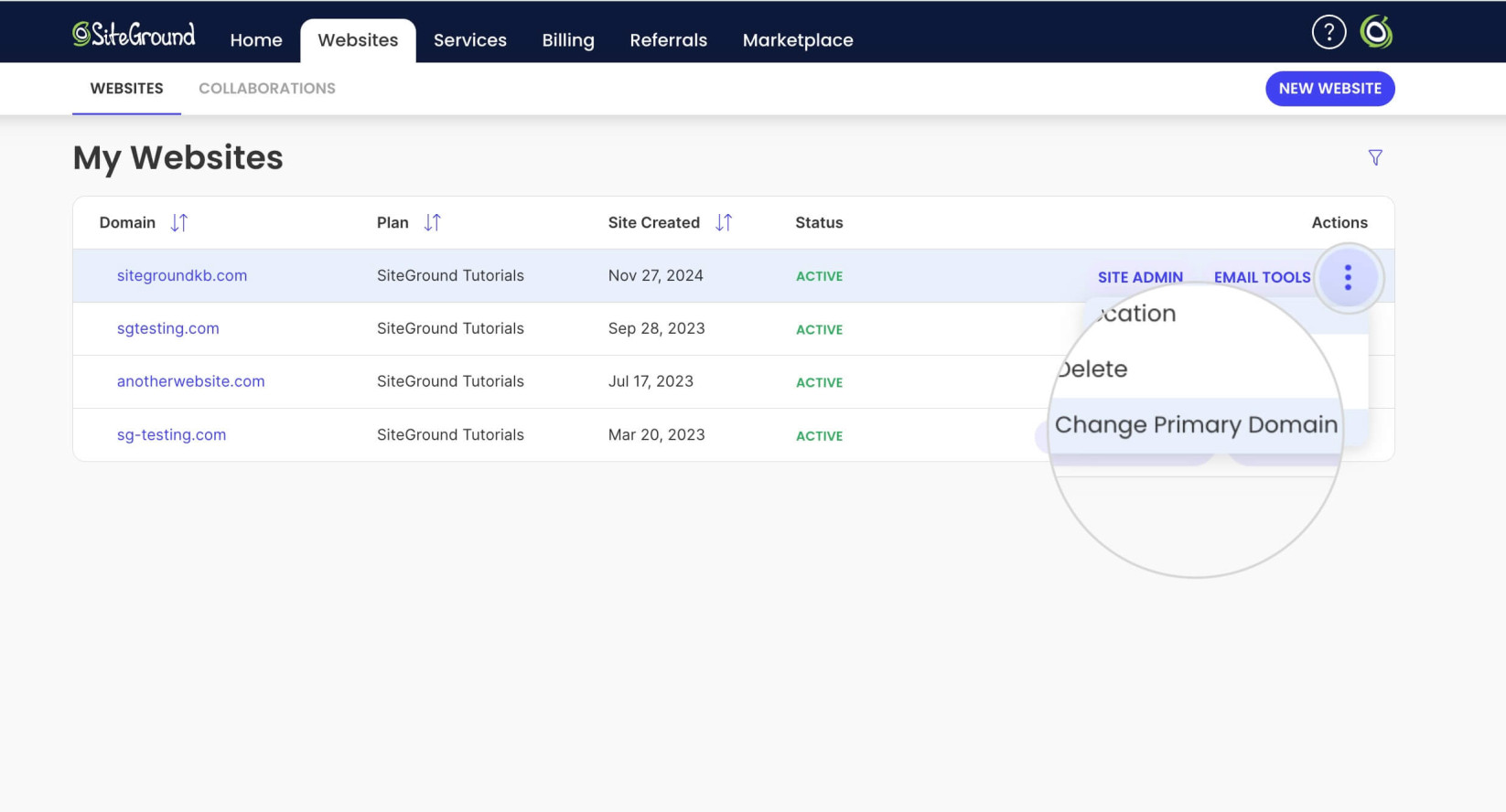
Task: Open the sitegroundkb.com domain link
Action: 182,275
